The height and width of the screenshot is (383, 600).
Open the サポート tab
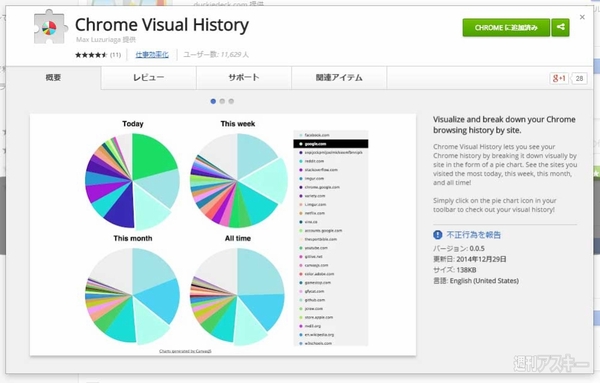[244, 78]
